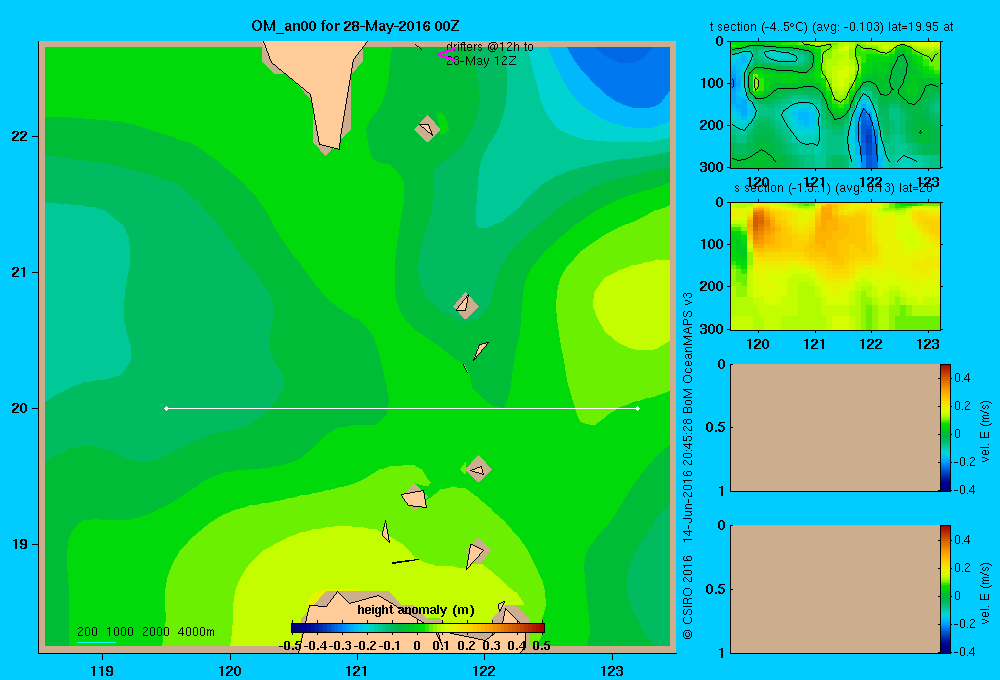Click the island near 19.5N 121.95E

(478, 469)
